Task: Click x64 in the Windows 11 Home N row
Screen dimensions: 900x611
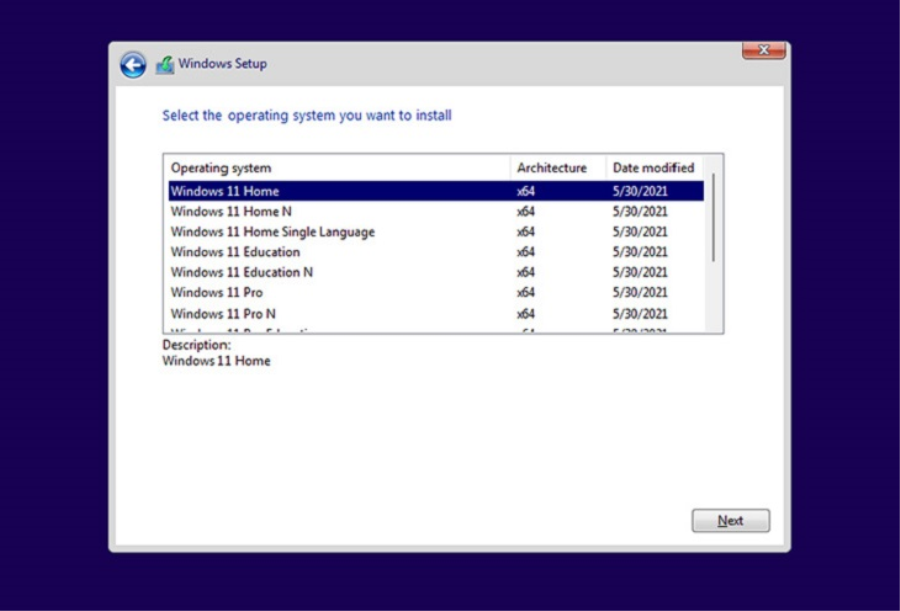Action: (526, 211)
